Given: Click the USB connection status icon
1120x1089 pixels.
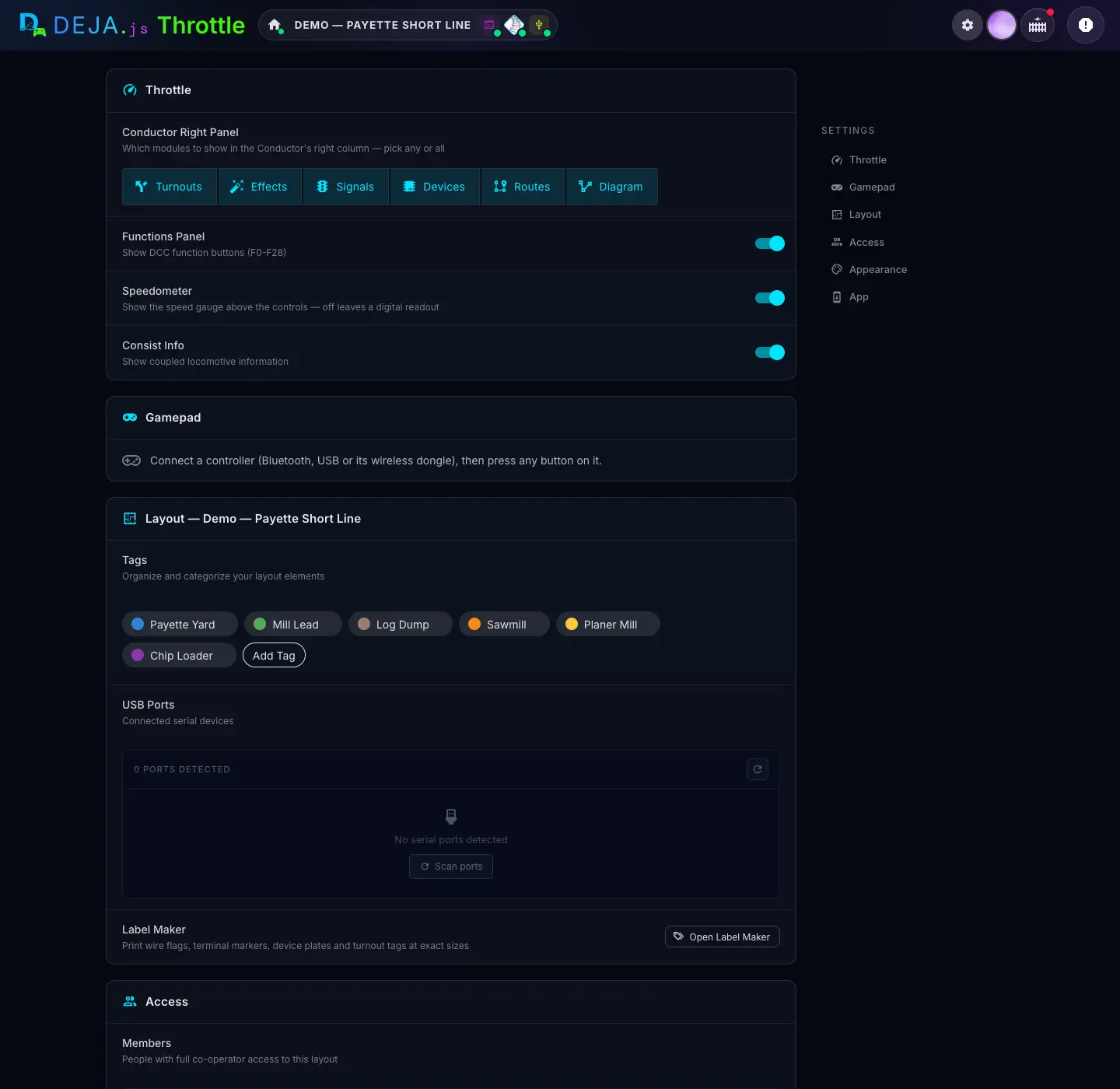Looking at the screenshot, I should 539,25.
